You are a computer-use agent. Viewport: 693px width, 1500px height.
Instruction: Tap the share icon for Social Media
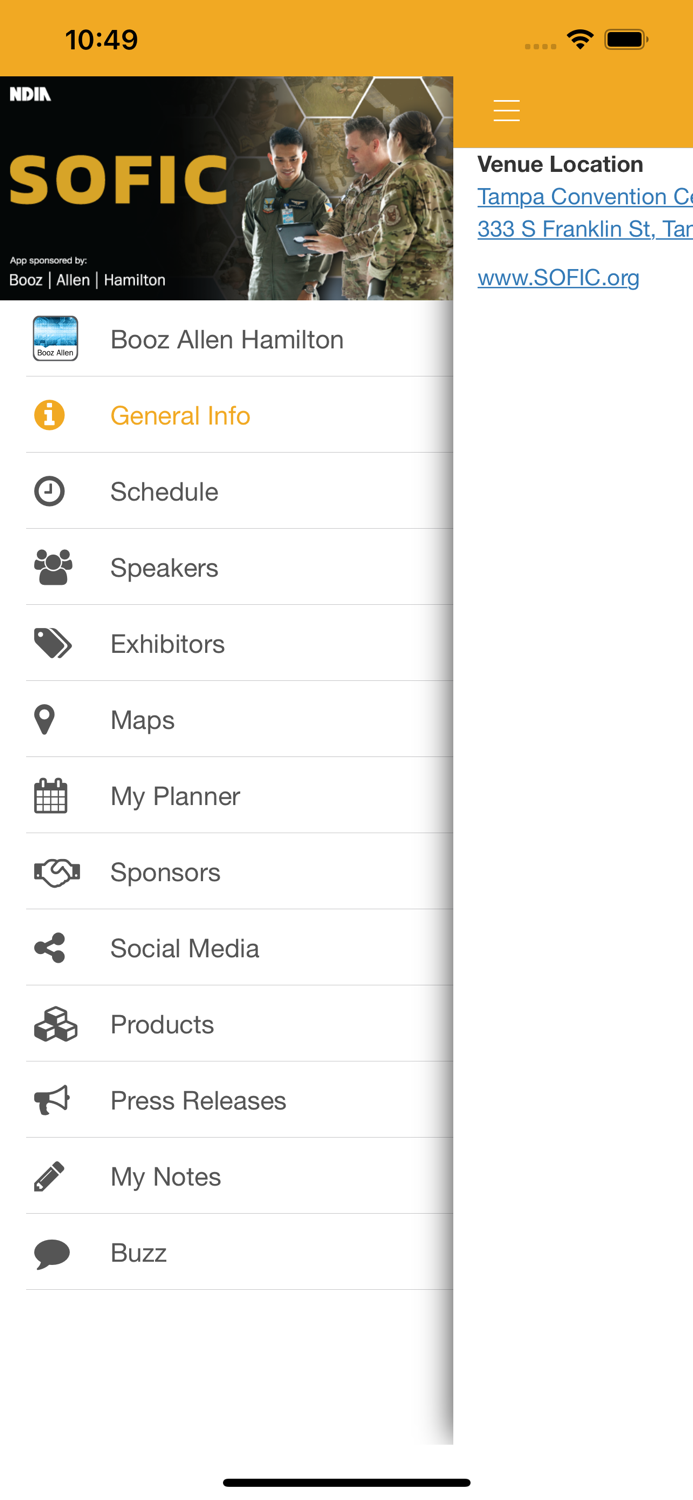click(x=50, y=948)
